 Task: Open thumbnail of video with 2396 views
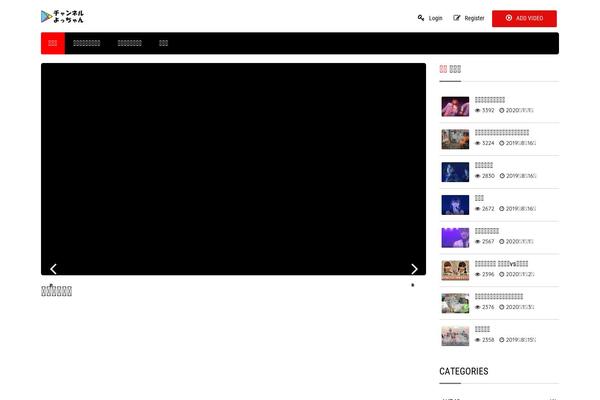(455, 270)
